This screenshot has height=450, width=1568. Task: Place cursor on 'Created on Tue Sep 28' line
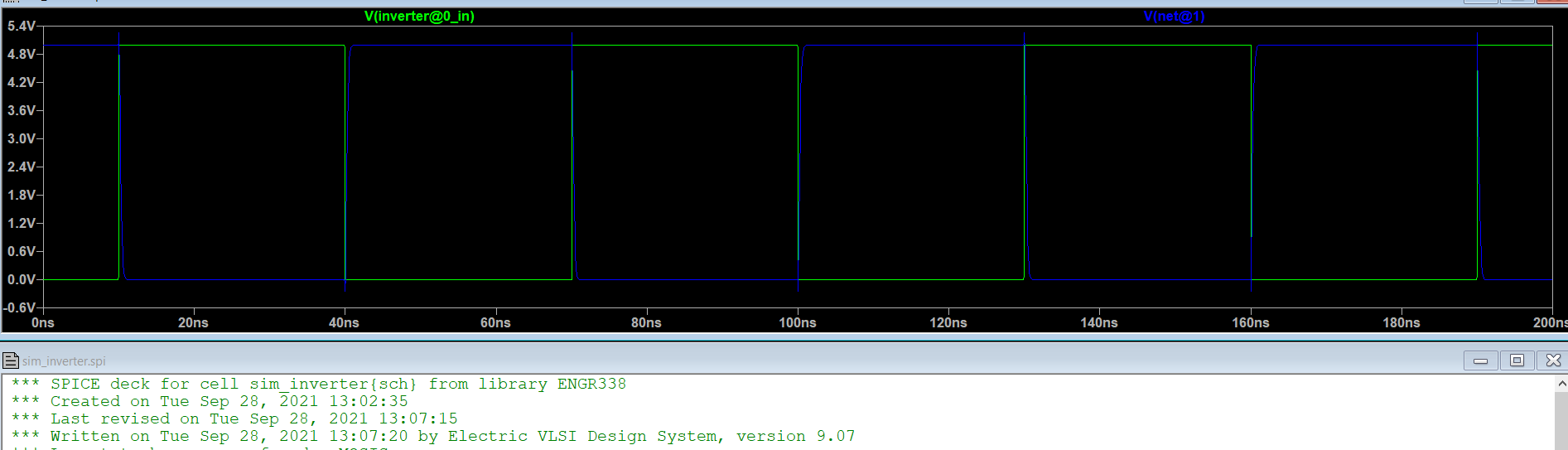(x=229, y=401)
